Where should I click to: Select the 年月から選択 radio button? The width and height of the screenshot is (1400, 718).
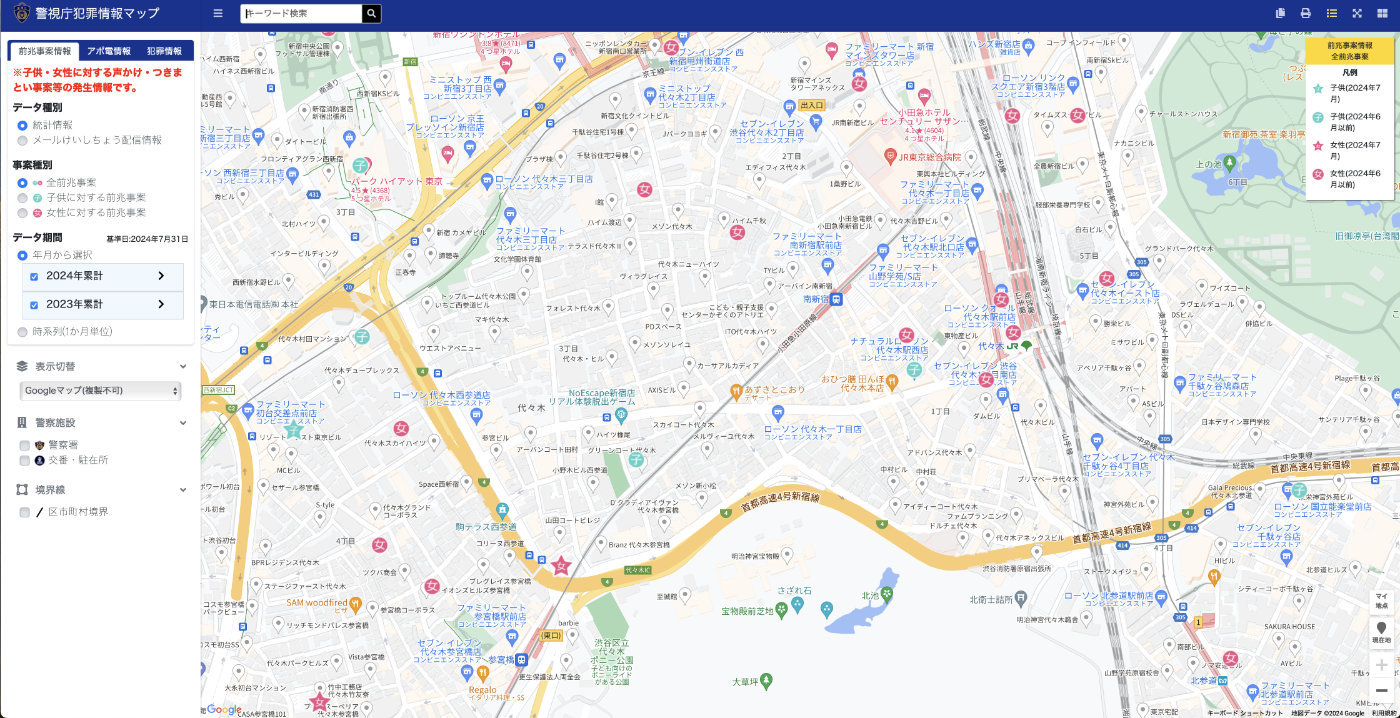(23, 255)
